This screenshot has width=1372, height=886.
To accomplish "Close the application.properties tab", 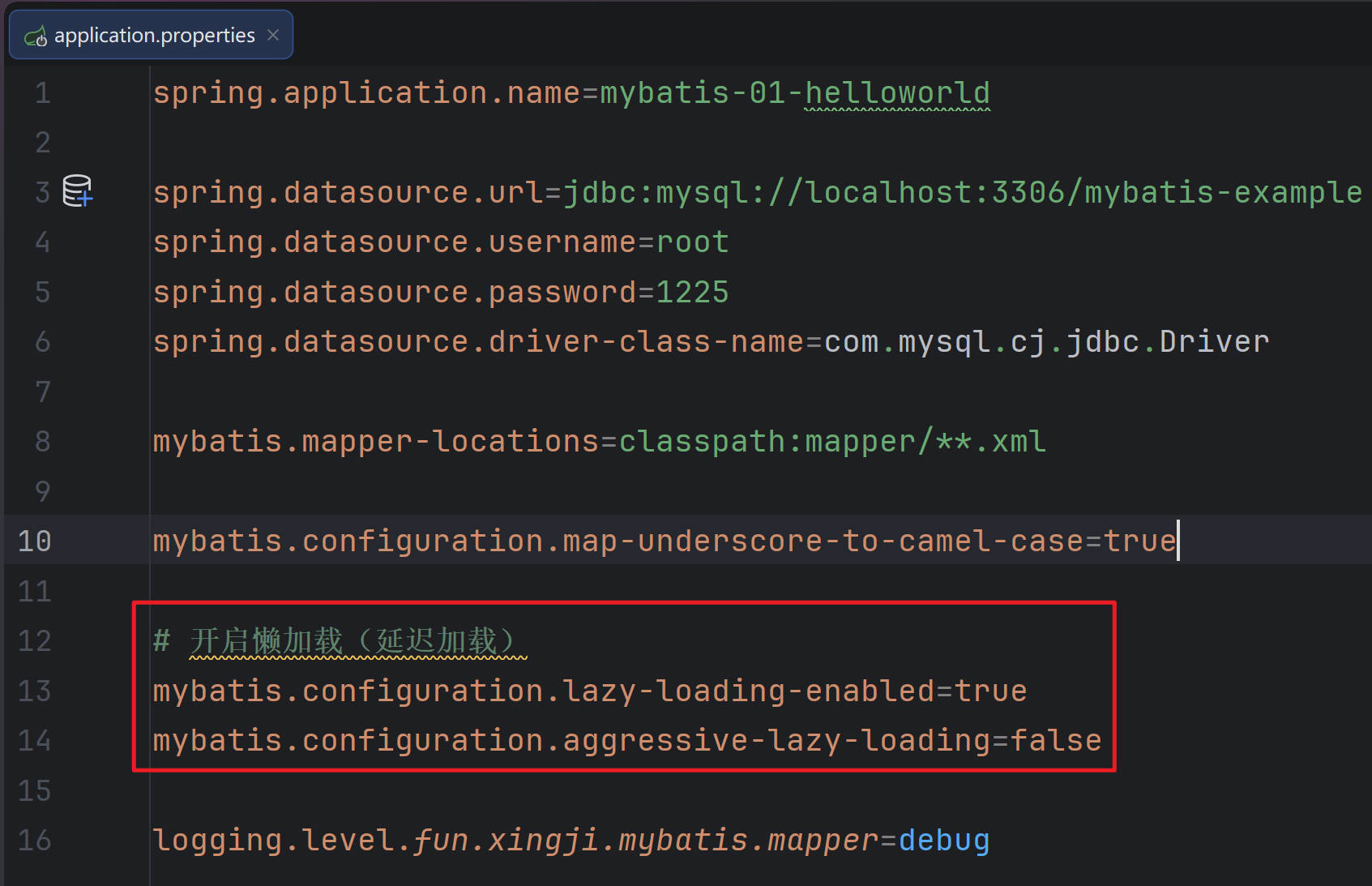I will (x=273, y=35).
